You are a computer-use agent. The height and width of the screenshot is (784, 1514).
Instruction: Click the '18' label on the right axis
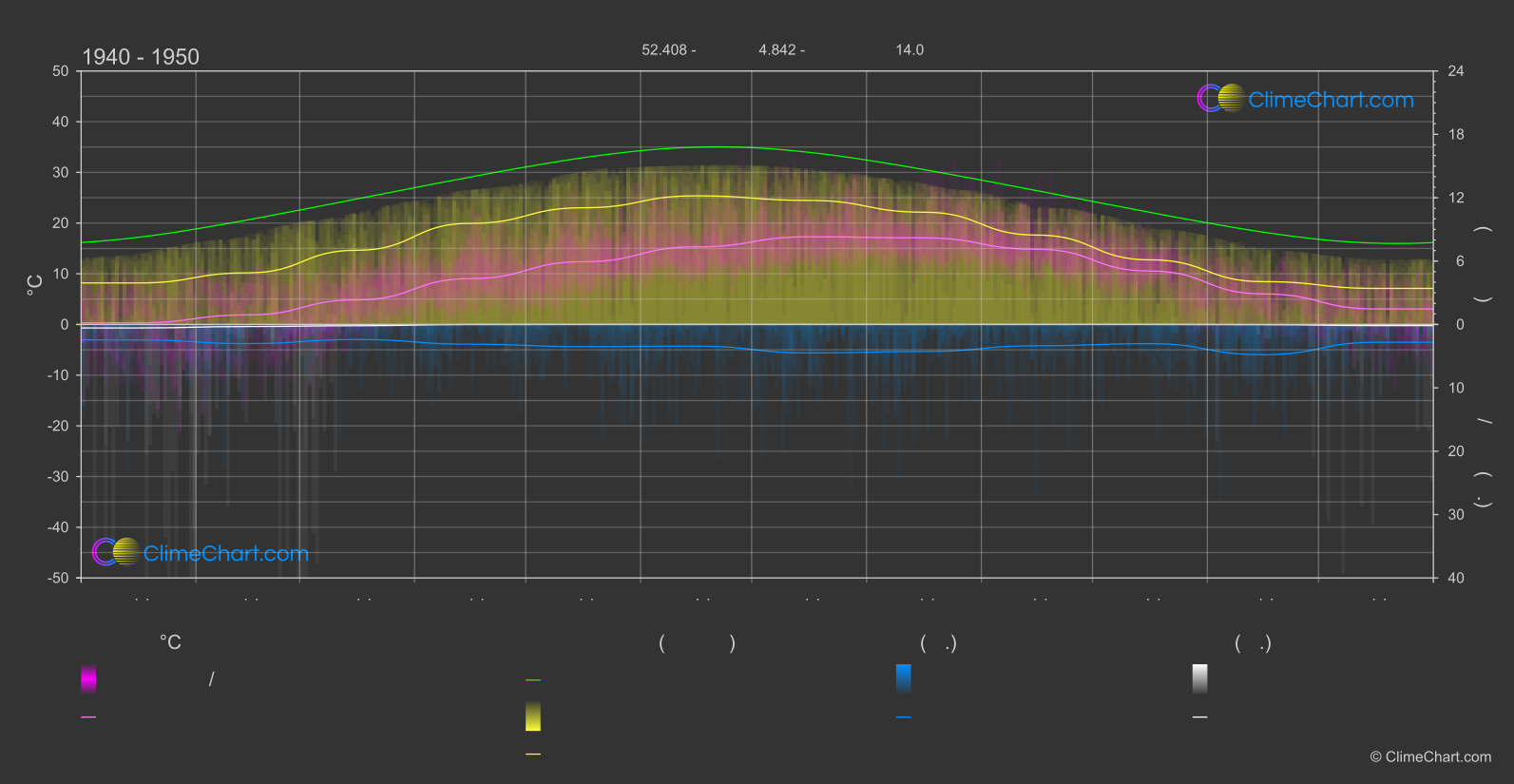1456,134
